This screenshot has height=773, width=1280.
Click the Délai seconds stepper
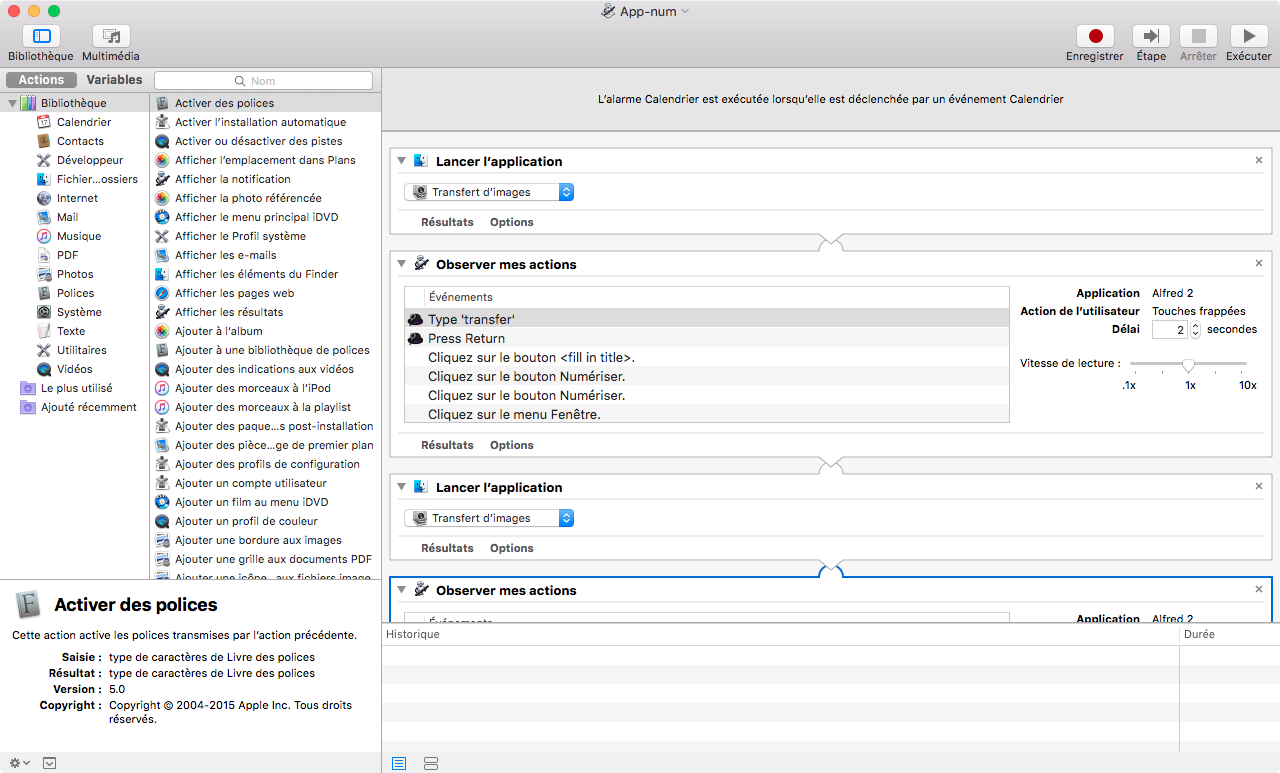(x=1195, y=329)
